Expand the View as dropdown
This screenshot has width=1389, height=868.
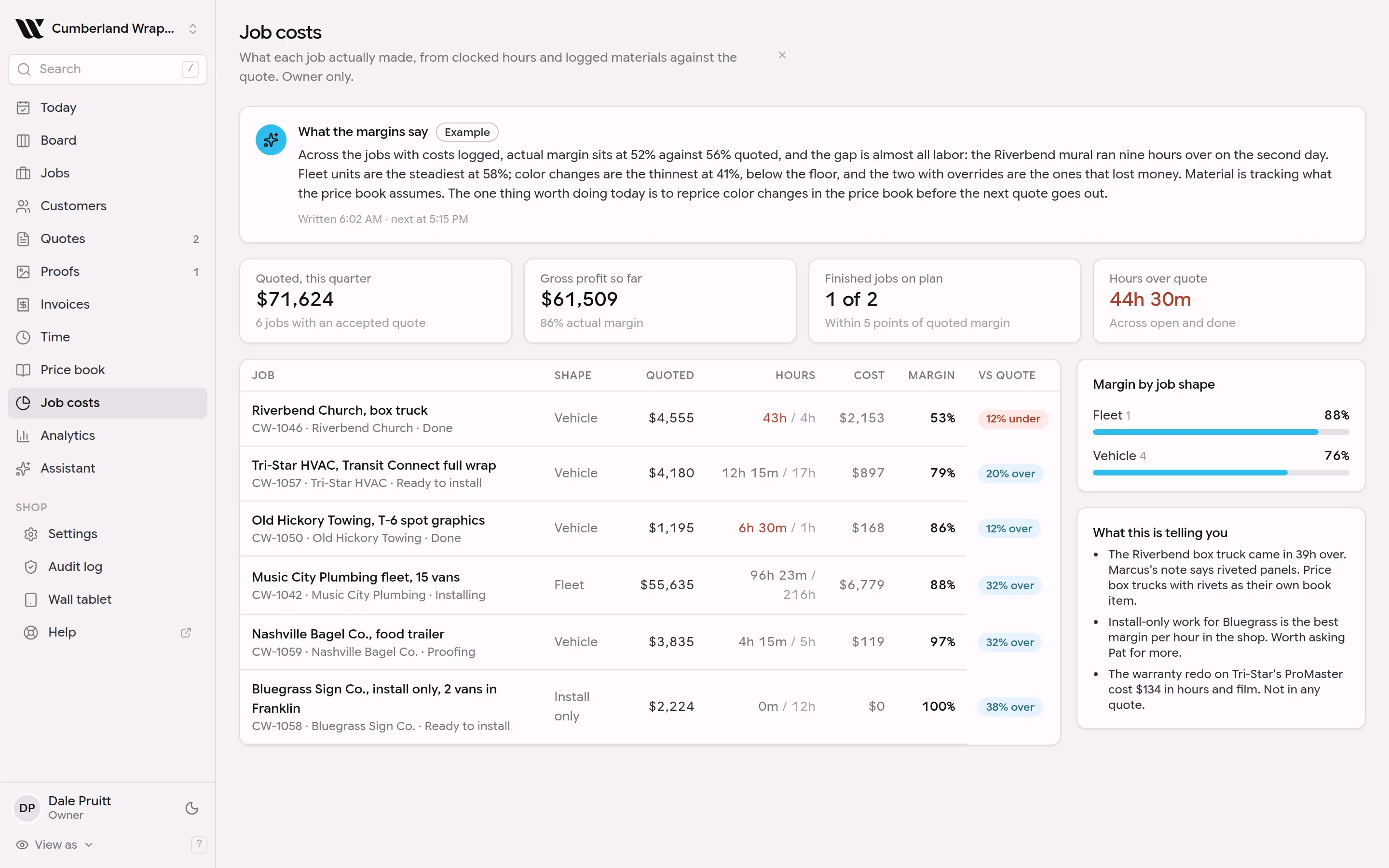(54, 844)
